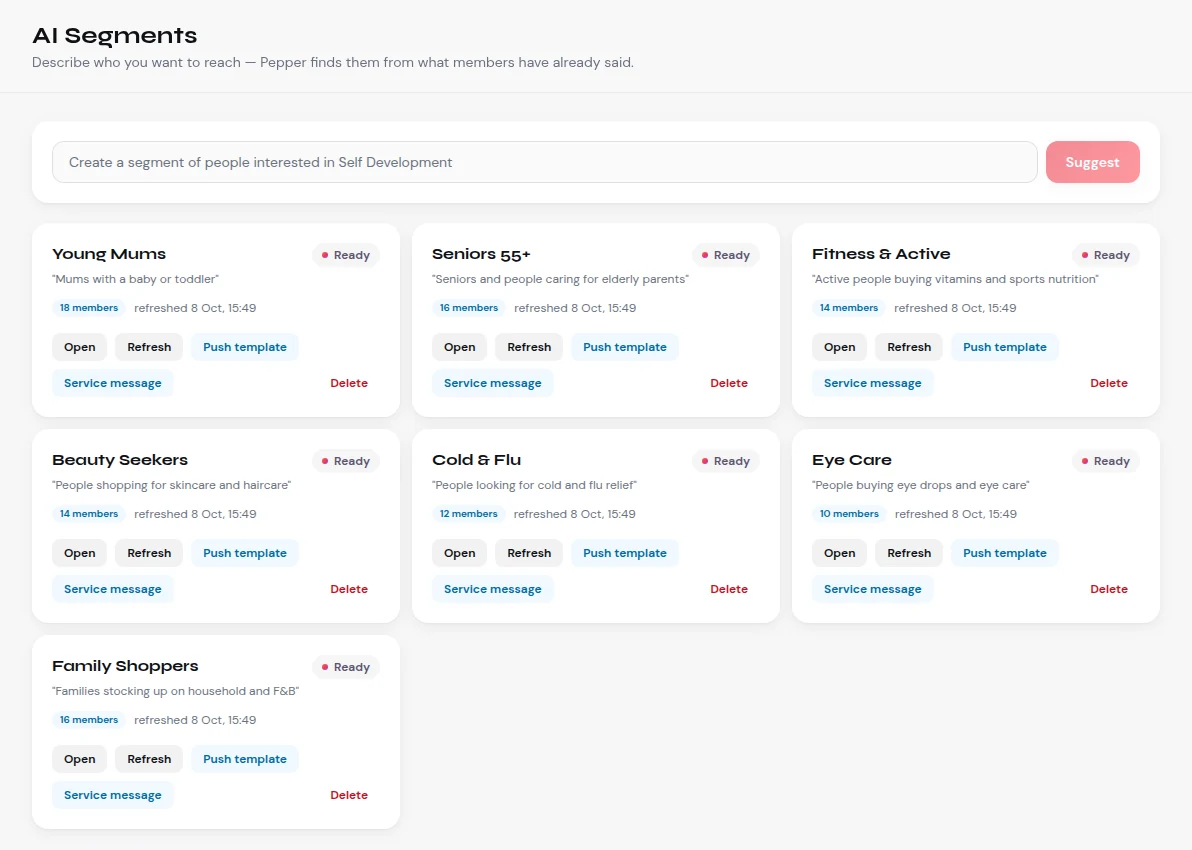Refresh the Cold & Flu segment
Image resolution: width=1192 pixels, height=850 pixels.
(529, 553)
